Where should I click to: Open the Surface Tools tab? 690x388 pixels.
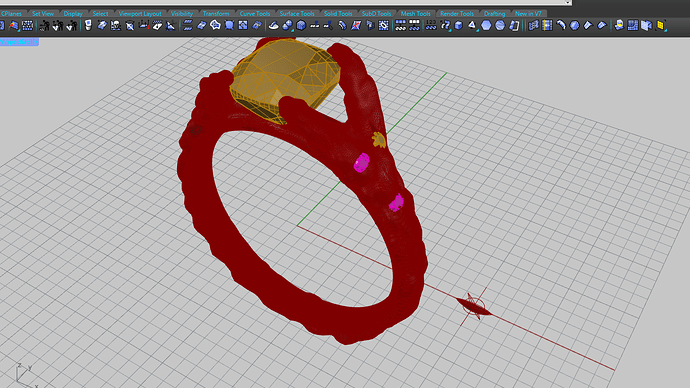(297, 14)
